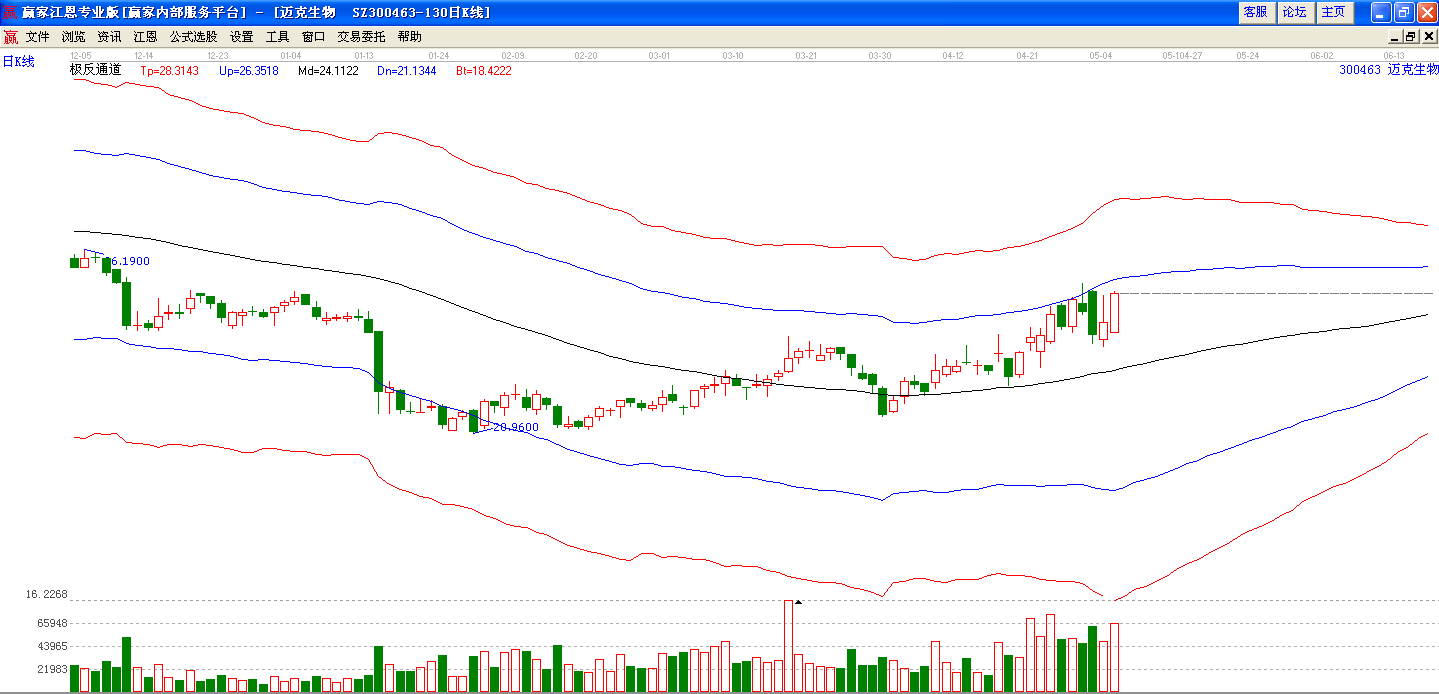Screen dimensions: 1439x694
Task: Open the 浏览 menu
Action: pyautogui.click(x=74, y=37)
